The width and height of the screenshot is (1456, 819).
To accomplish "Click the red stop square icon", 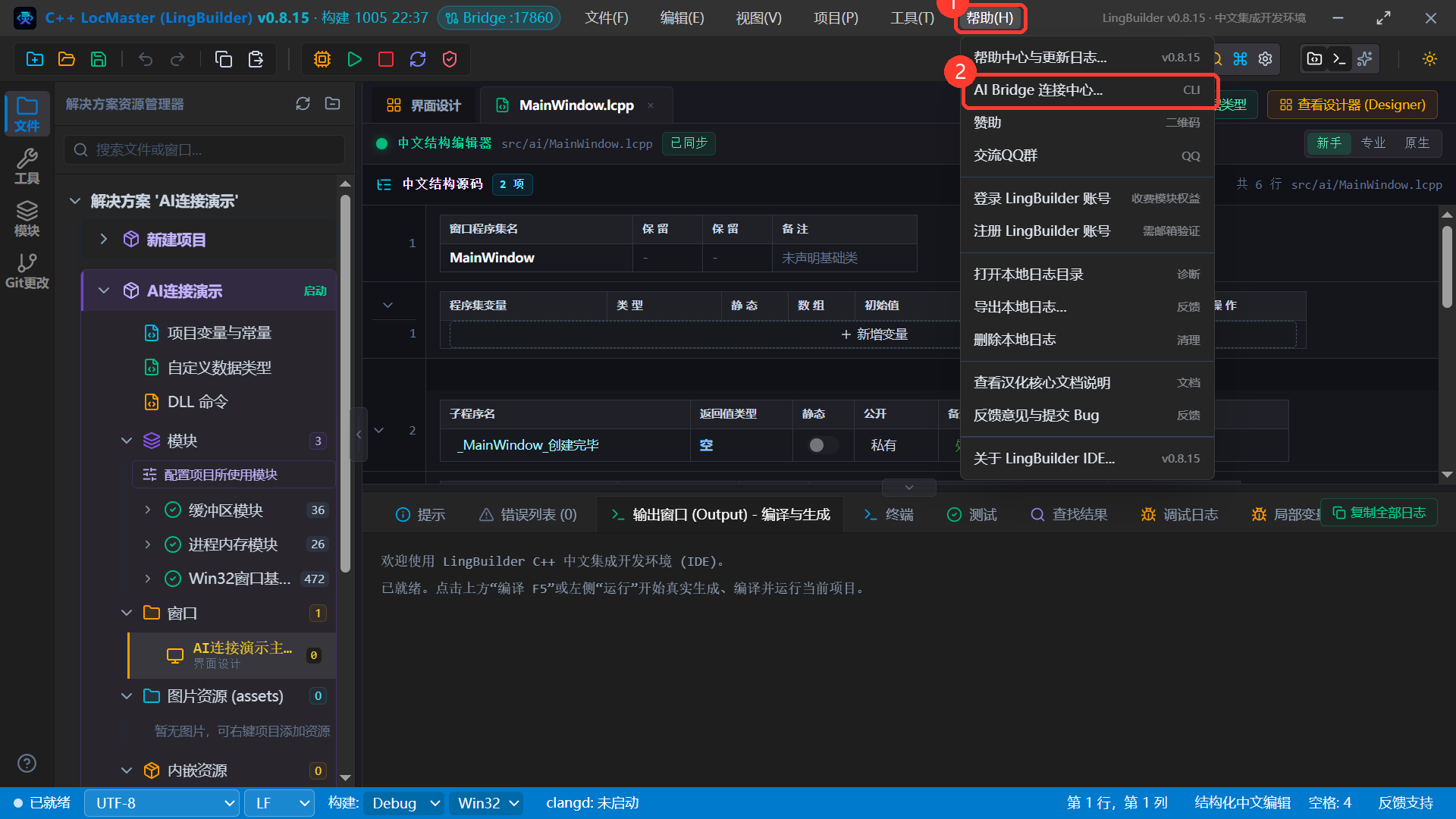I will coord(386,59).
